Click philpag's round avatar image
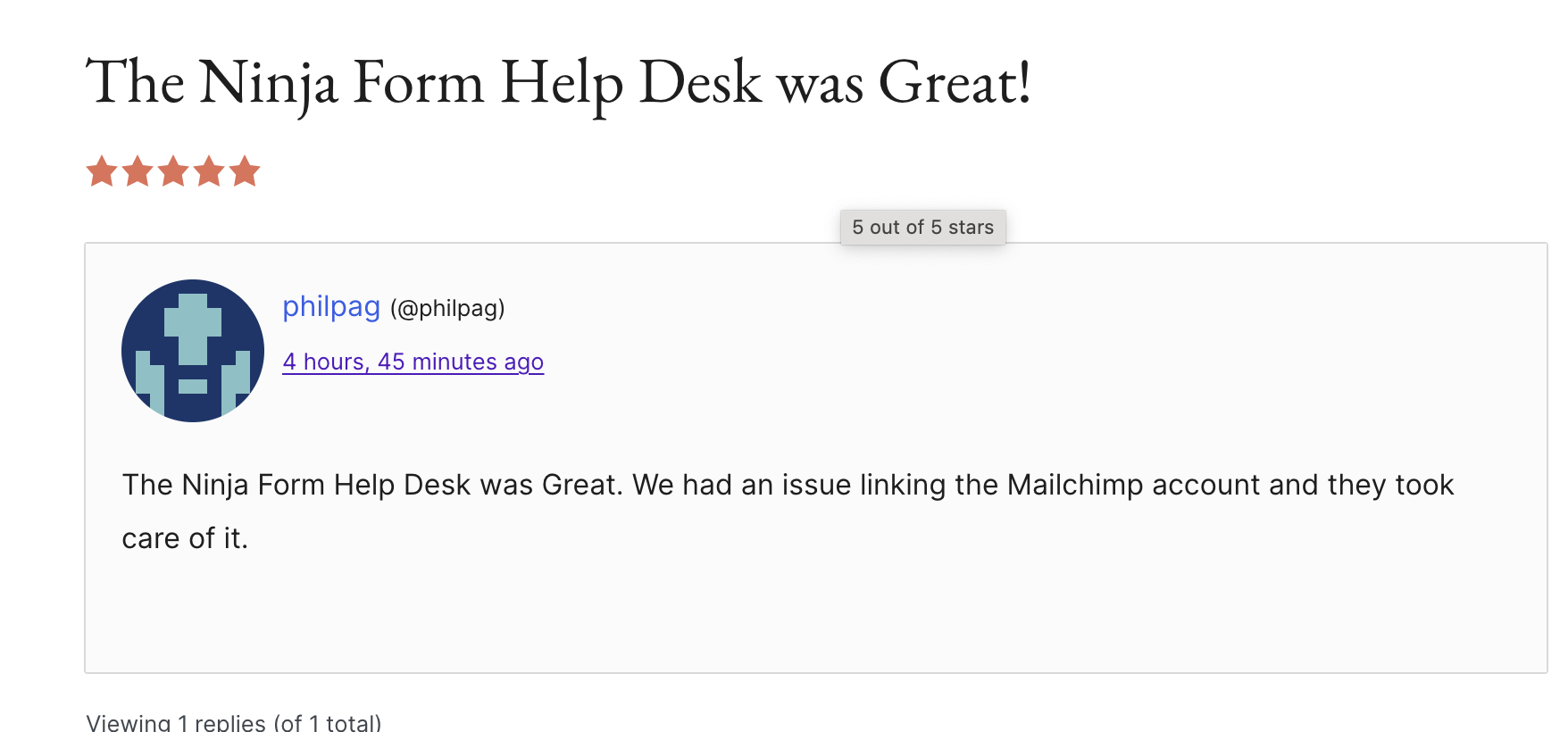Image resolution: width=1568 pixels, height=732 pixels. click(x=193, y=351)
